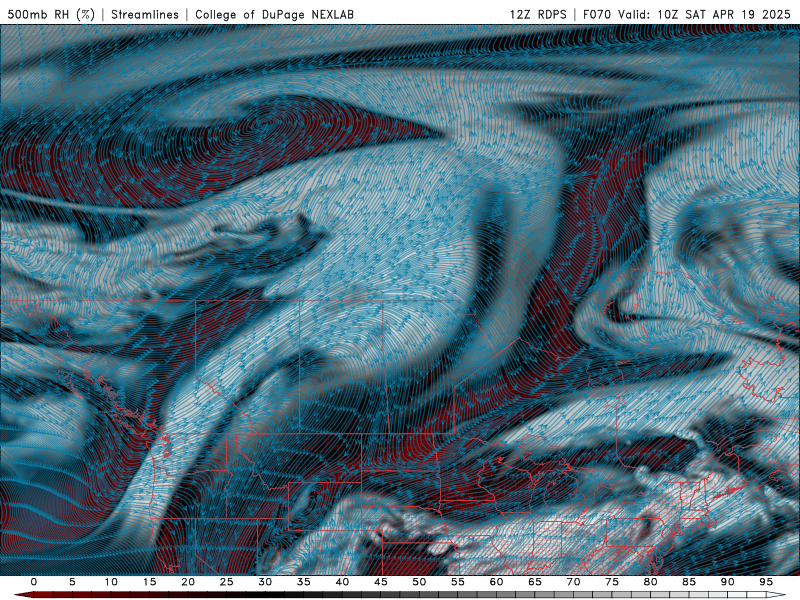Click the 80 label on the colorbar
This screenshot has width=800, height=600.
(x=651, y=582)
